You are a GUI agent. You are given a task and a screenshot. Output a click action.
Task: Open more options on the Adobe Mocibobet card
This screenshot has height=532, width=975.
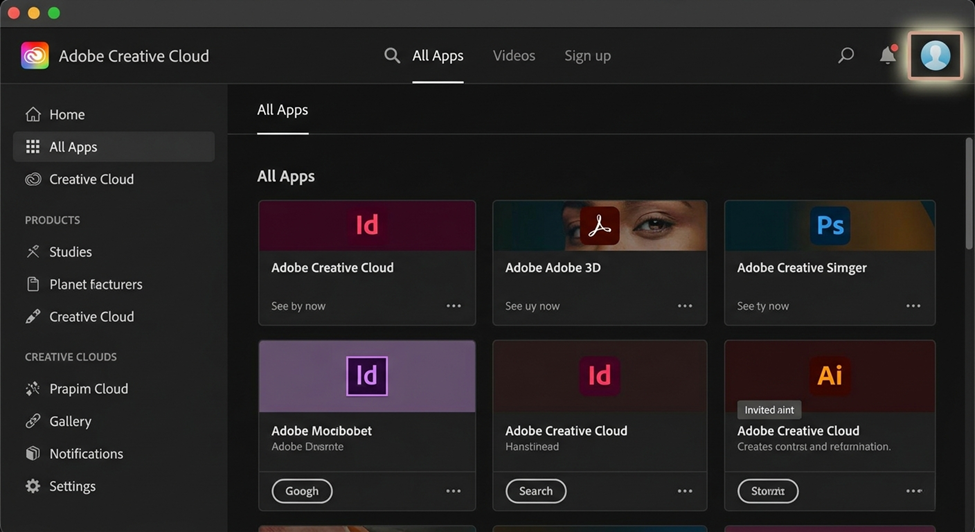454,491
